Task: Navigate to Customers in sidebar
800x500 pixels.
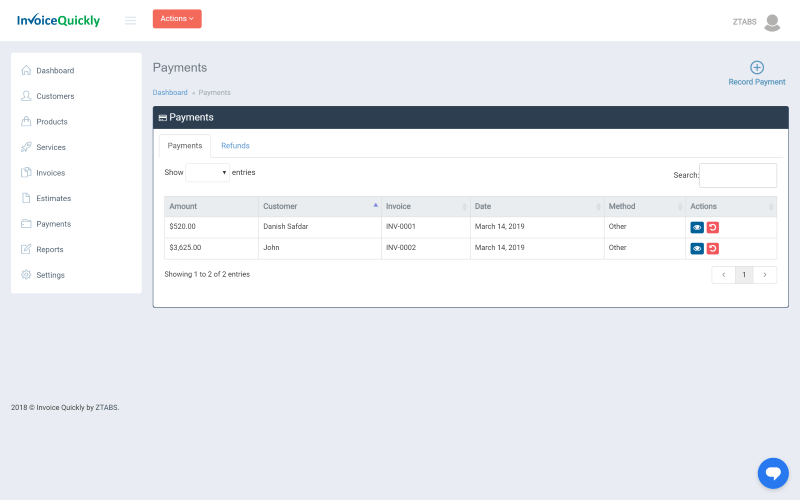Action: click(55, 96)
